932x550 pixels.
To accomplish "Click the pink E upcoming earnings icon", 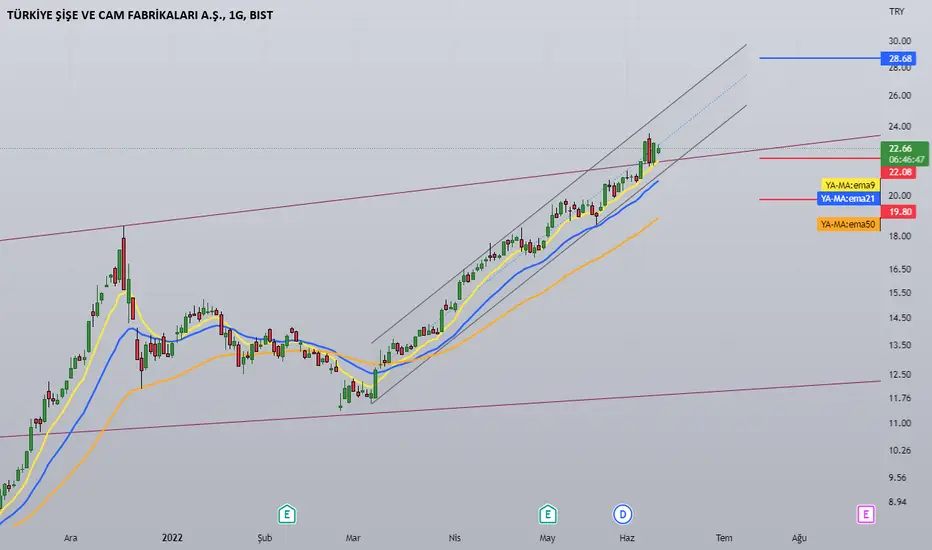I will point(865,514).
